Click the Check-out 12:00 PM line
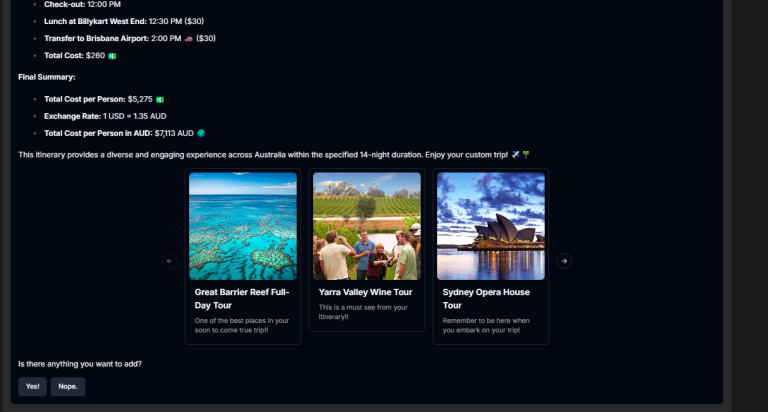Viewport: 768px width, 412px height. pyautogui.click(x=82, y=4)
